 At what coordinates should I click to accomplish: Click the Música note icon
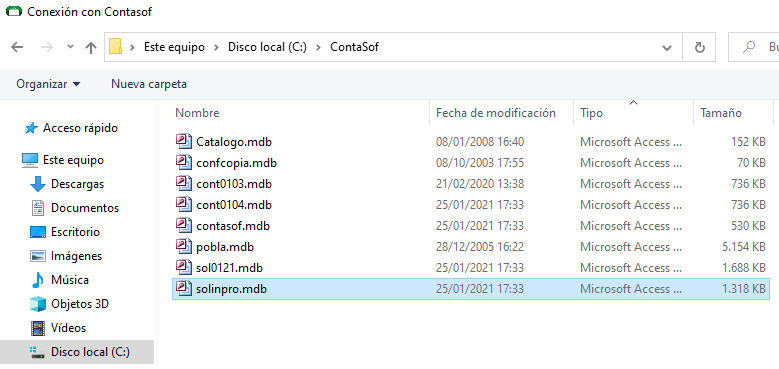38,280
